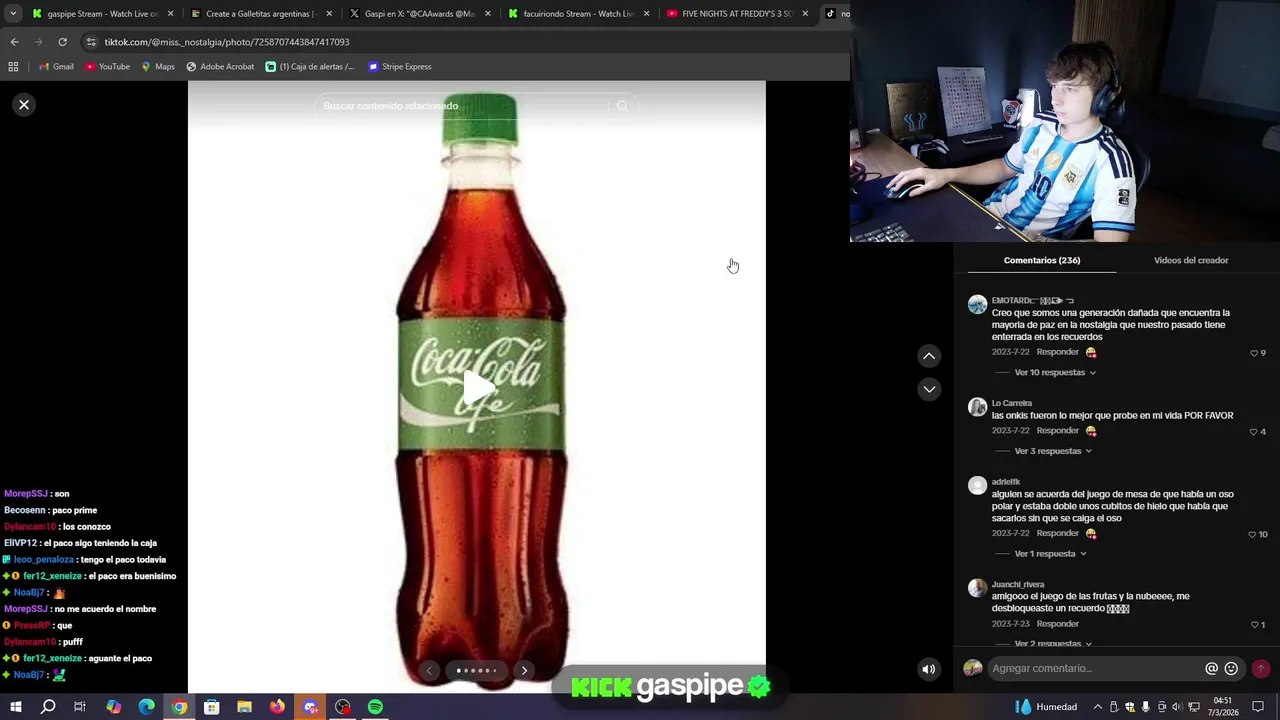Insert a mention with the @ icon
Viewport: 1280px width, 720px height.
(1211, 669)
